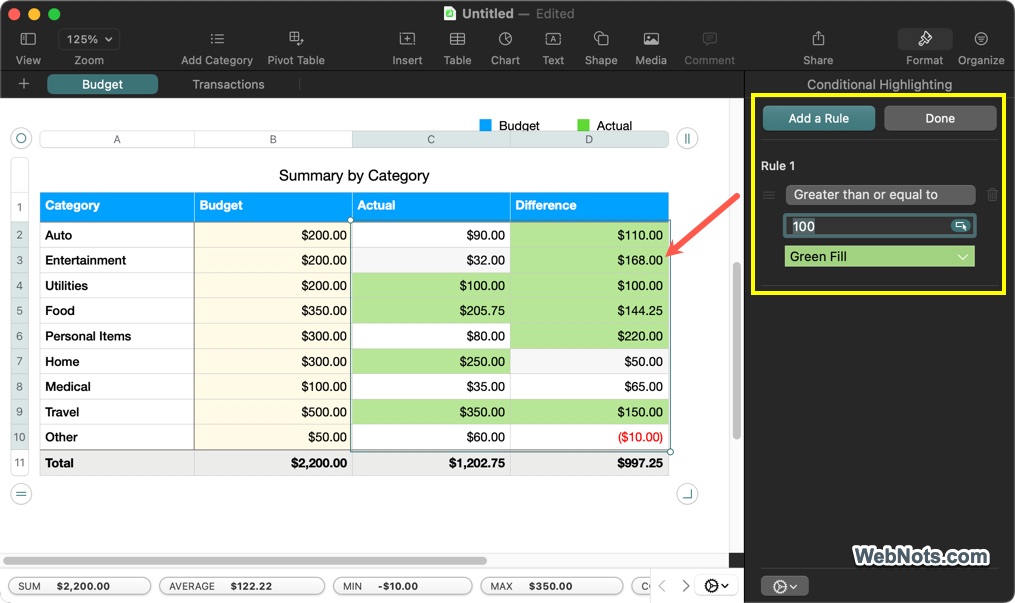Click the $168.00 difference cell
The image size is (1015, 603).
pyautogui.click(x=589, y=260)
